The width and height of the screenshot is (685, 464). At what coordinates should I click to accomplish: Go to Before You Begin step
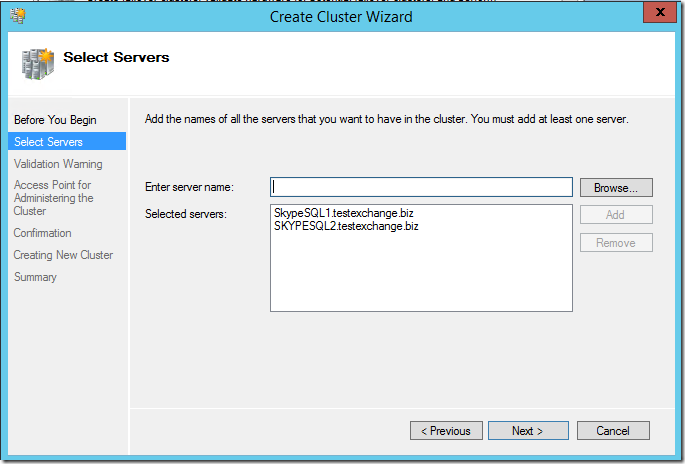(x=55, y=120)
